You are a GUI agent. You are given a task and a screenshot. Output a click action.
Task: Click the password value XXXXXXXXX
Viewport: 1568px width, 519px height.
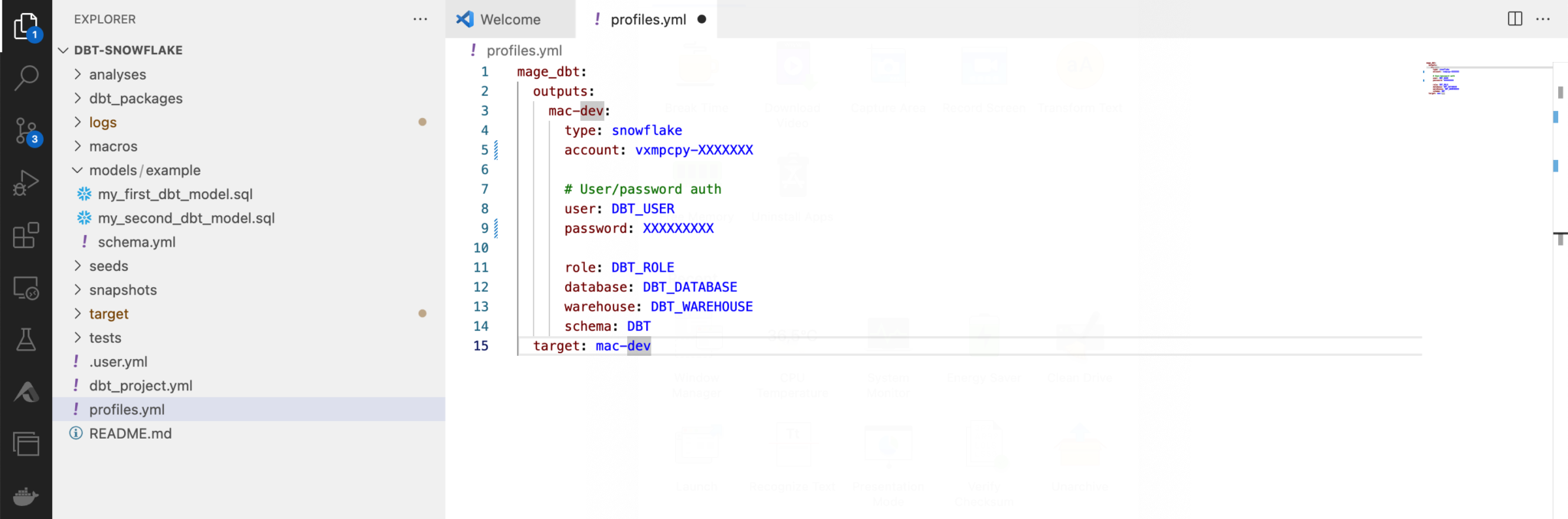pos(678,228)
